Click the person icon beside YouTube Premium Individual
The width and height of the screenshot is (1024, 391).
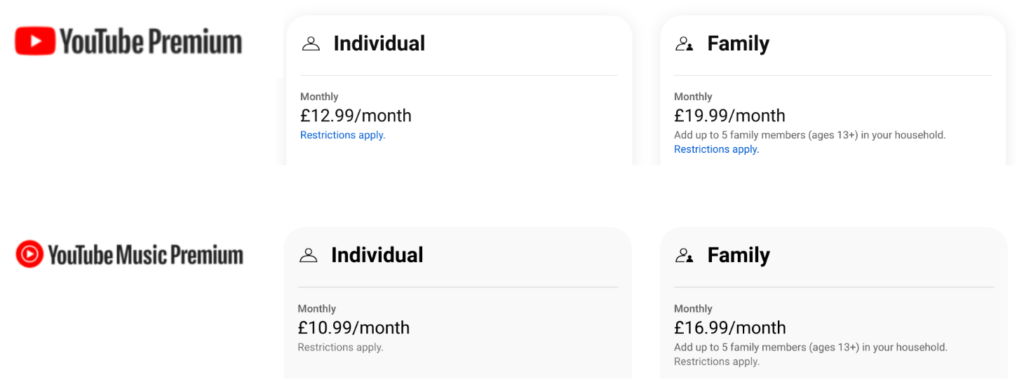click(x=311, y=44)
